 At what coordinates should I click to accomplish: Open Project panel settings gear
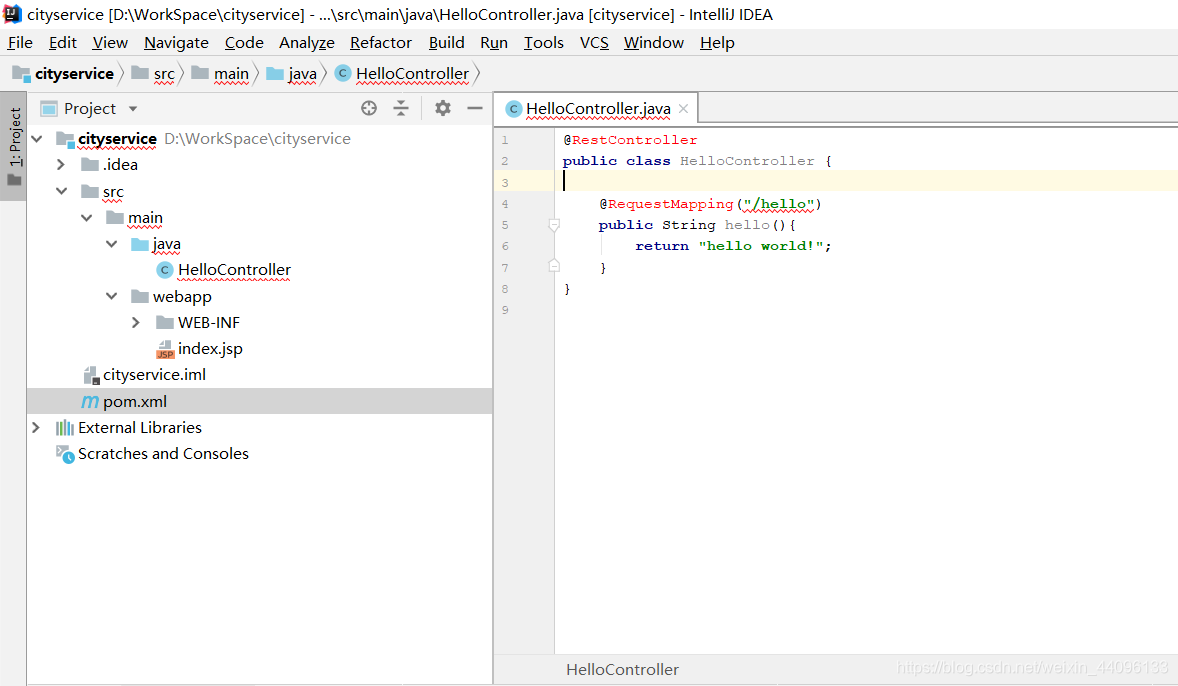(x=443, y=108)
